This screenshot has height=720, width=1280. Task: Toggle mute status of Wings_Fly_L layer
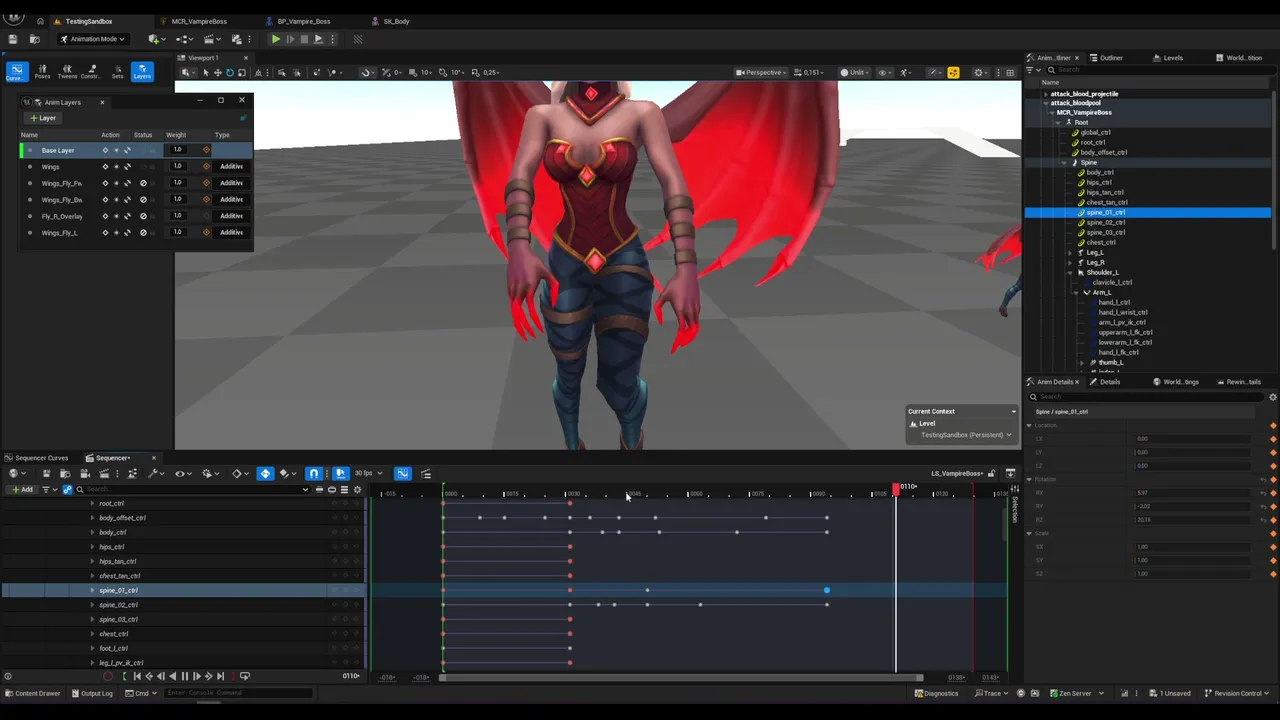click(x=143, y=233)
